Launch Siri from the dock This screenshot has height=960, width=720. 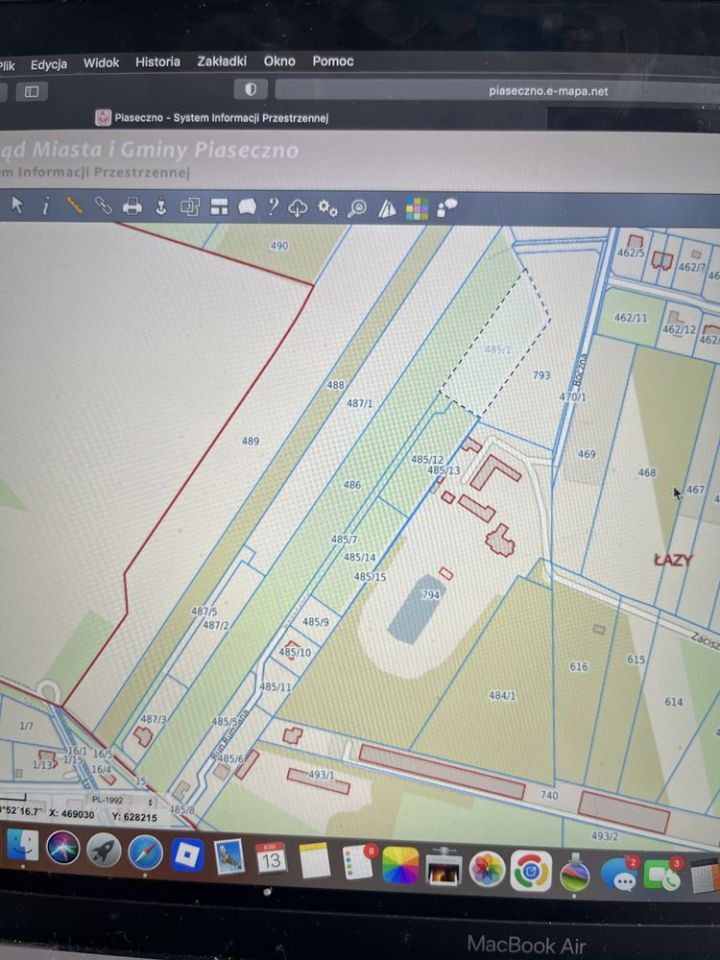click(x=63, y=849)
